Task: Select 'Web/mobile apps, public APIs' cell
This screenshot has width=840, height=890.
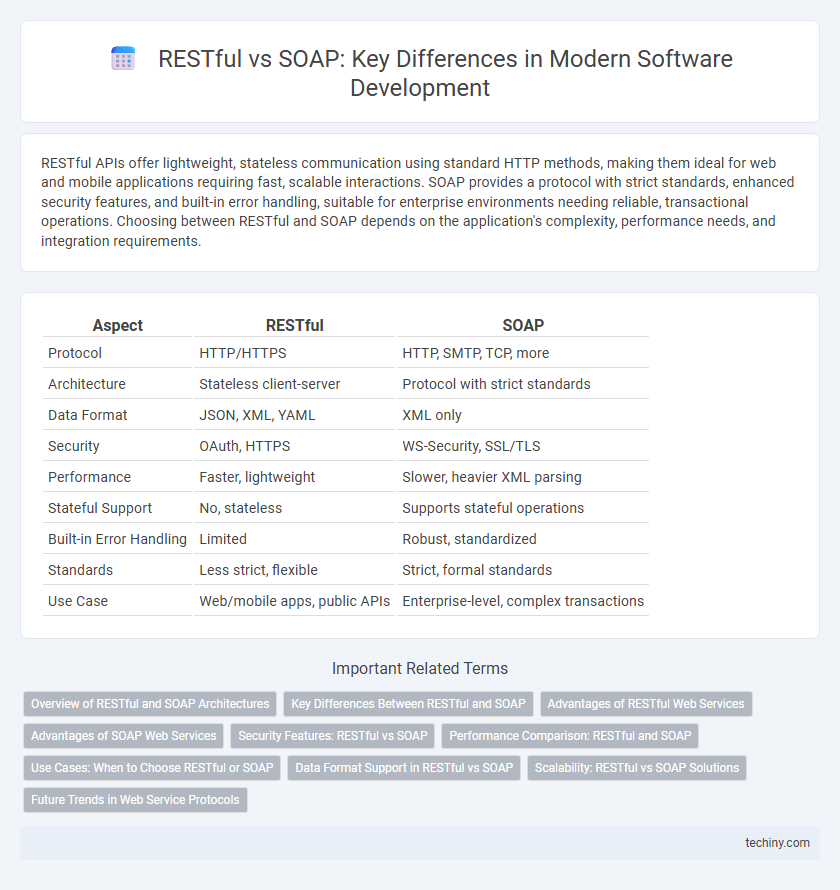Action: click(295, 601)
